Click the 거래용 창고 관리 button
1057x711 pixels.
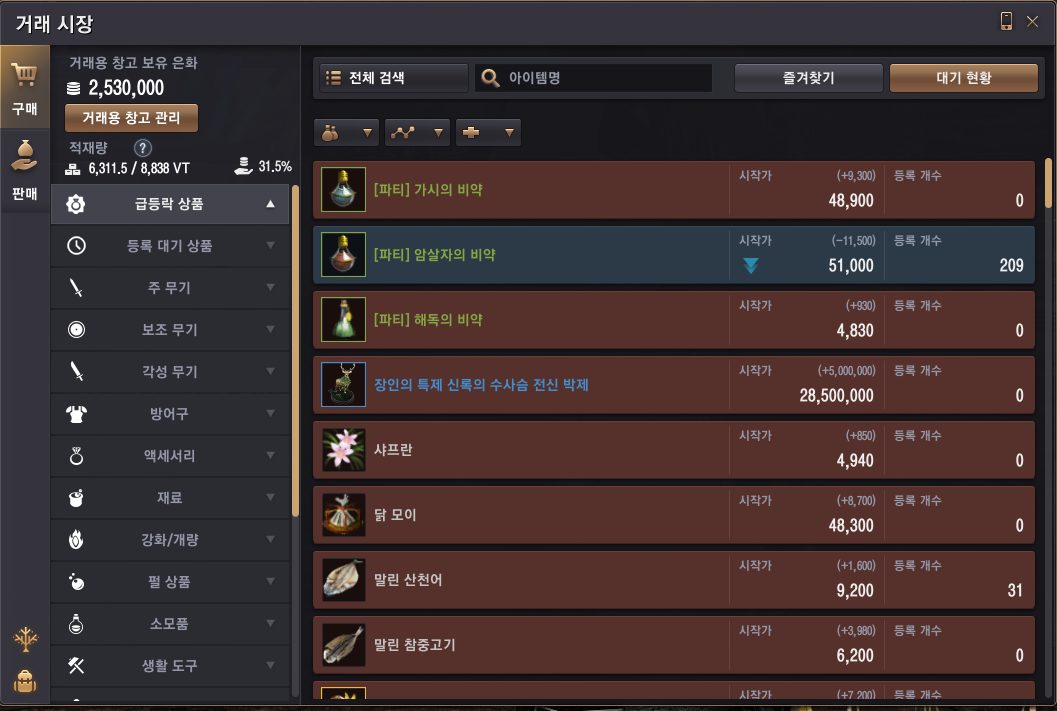131,118
